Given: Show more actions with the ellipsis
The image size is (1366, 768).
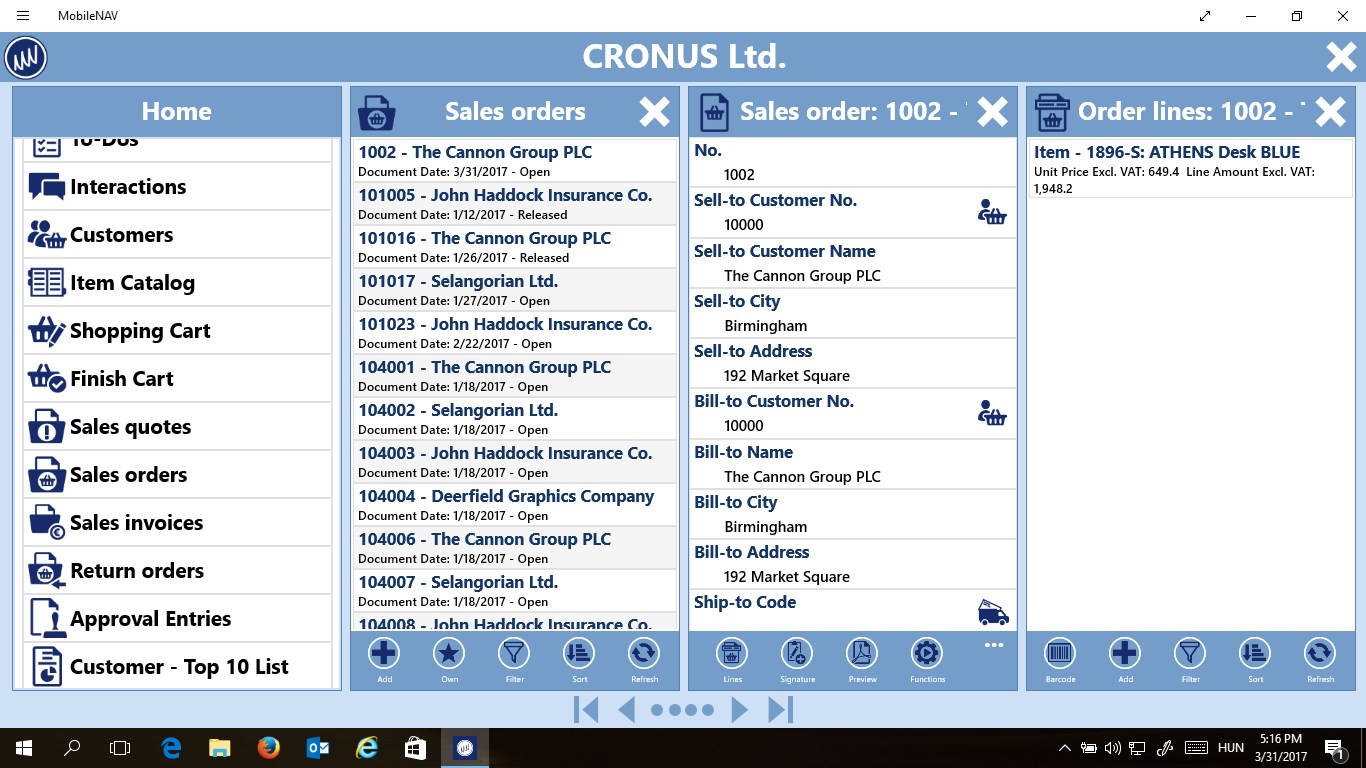Looking at the screenshot, I should [x=993, y=645].
